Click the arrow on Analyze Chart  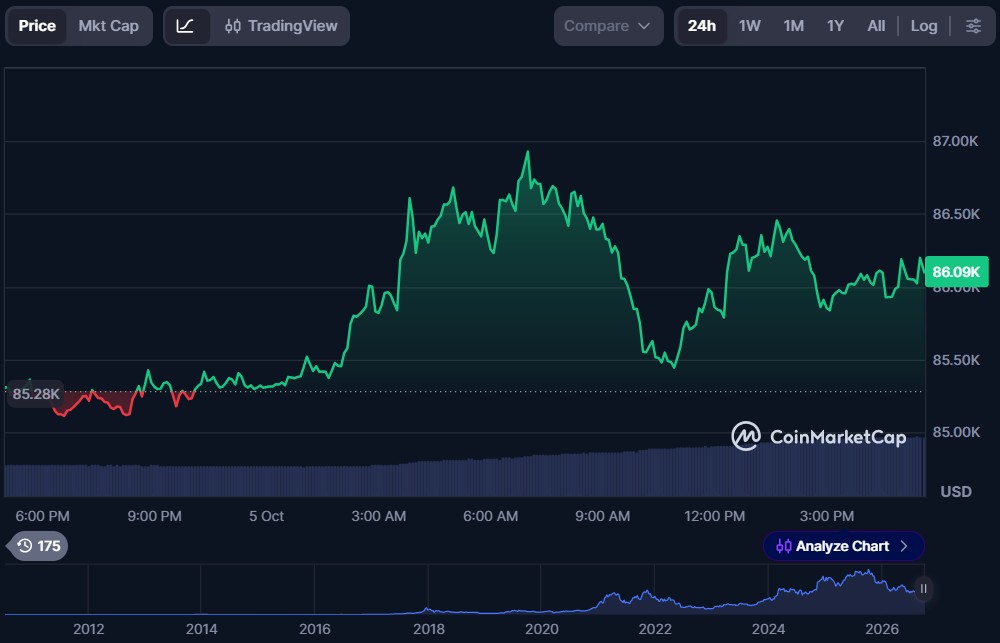click(x=904, y=546)
